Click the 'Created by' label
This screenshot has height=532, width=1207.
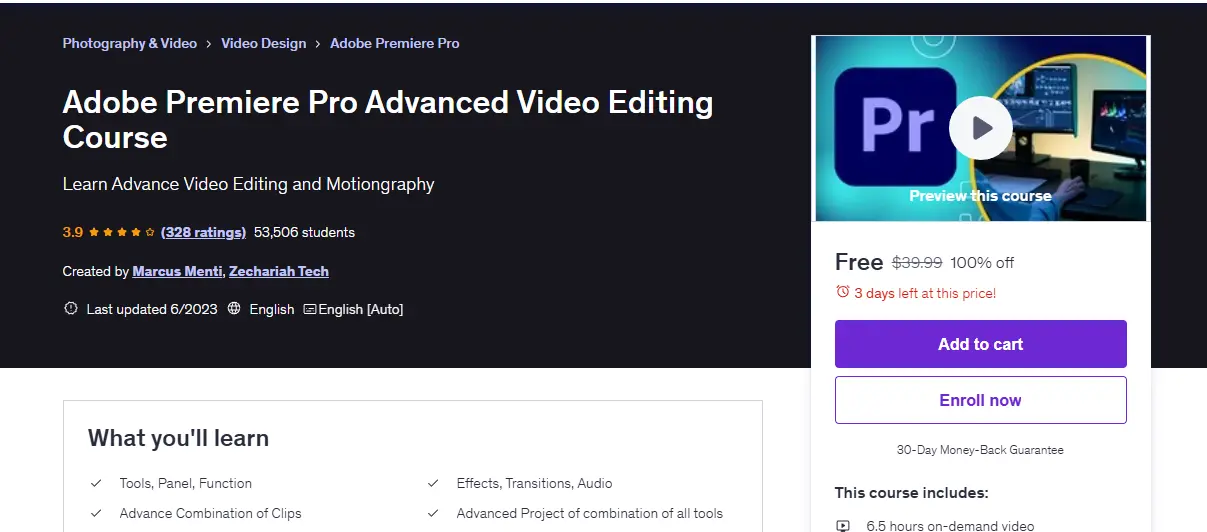pyautogui.click(x=95, y=271)
